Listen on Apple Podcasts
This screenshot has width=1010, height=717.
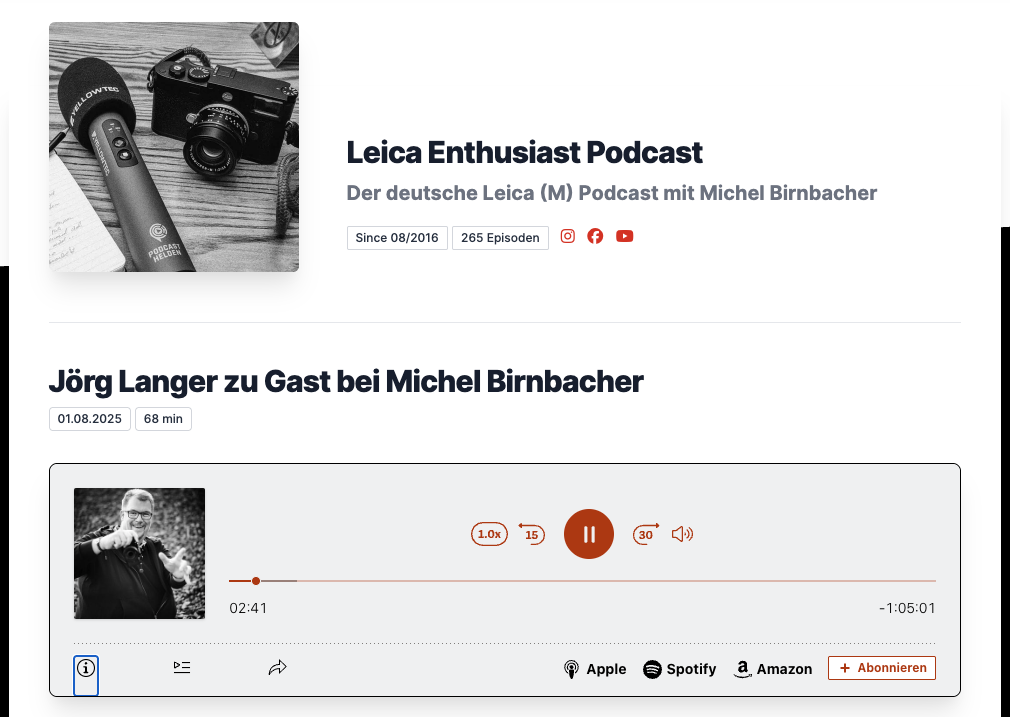(x=595, y=669)
